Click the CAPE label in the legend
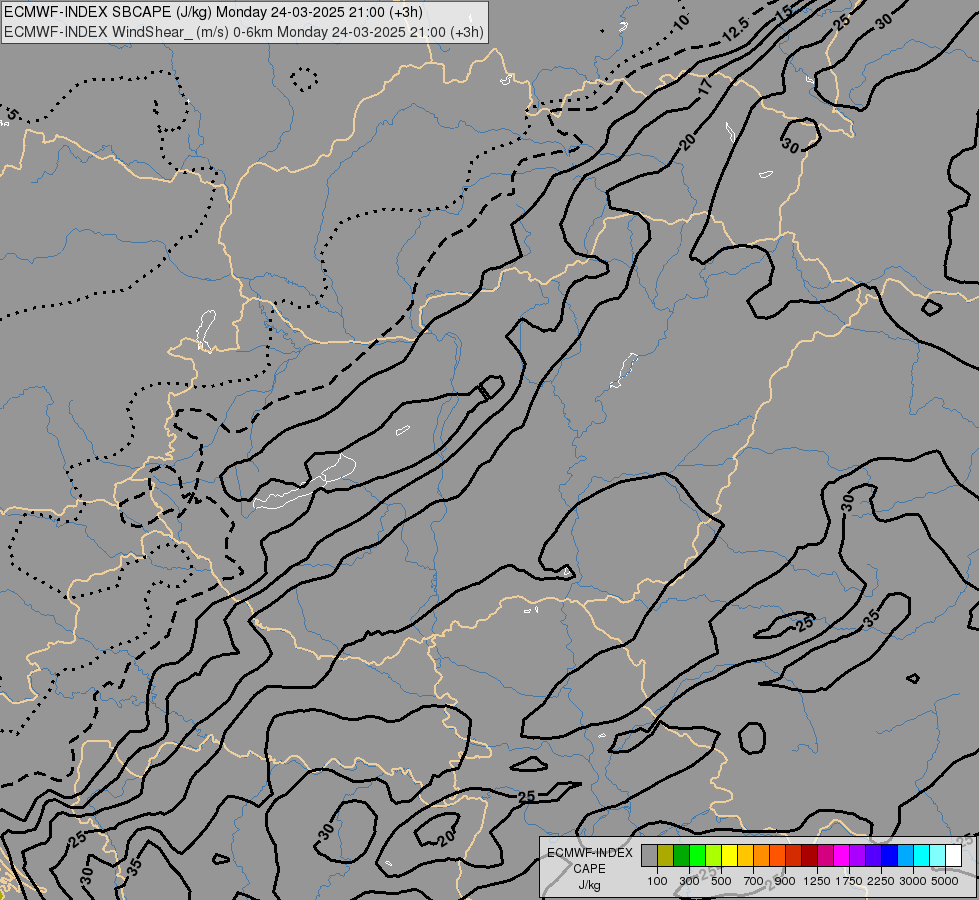This screenshot has width=979, height=900. pyautogui.click(x=589, y=869)
